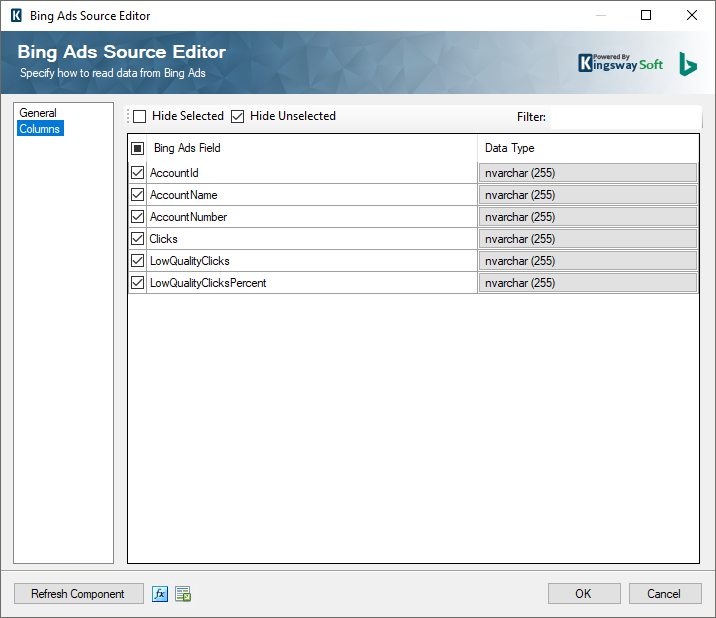This screenshot has height=618, width=716.
Task: Uncheck the AccountId field checkbox
Action: 137,173
